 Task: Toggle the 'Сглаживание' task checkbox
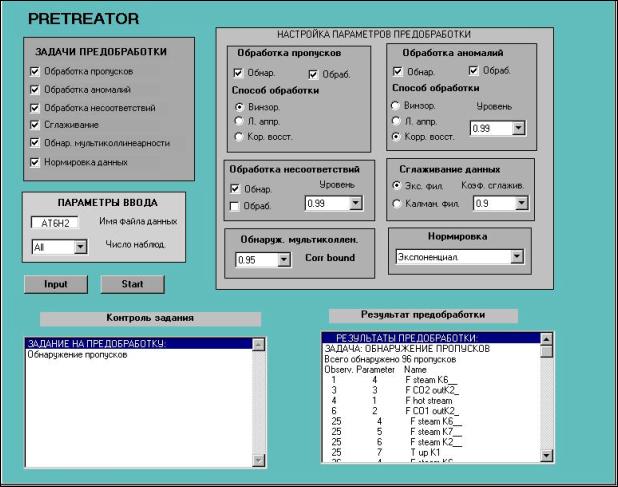pyautogui.click(x=35, y=125)
